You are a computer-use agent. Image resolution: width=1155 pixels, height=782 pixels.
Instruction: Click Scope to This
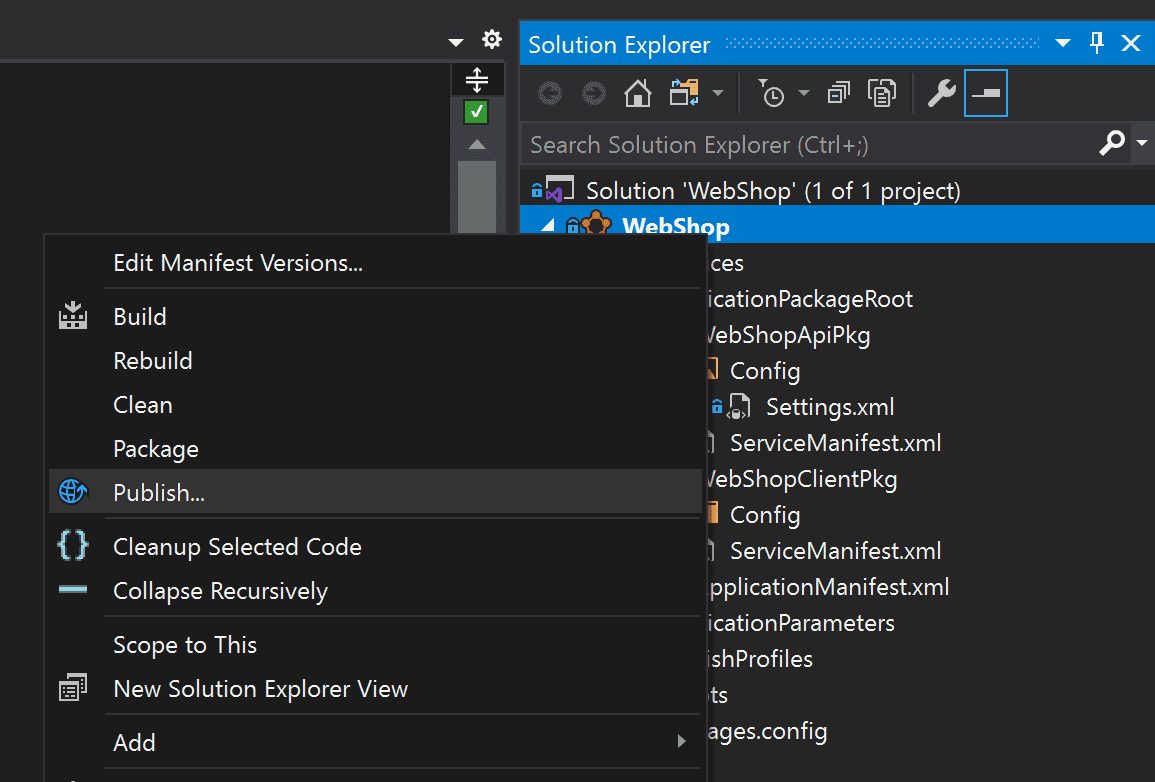click(x=185, y=644)
